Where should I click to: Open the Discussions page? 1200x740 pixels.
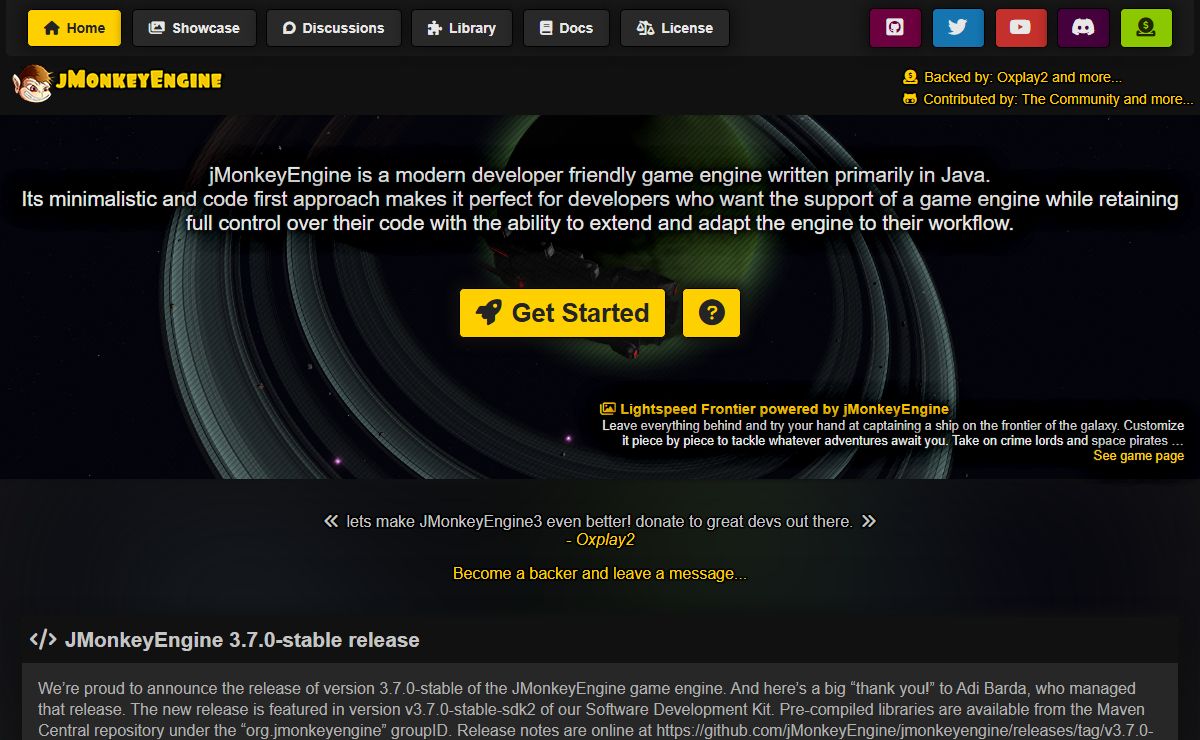(334, 28)
